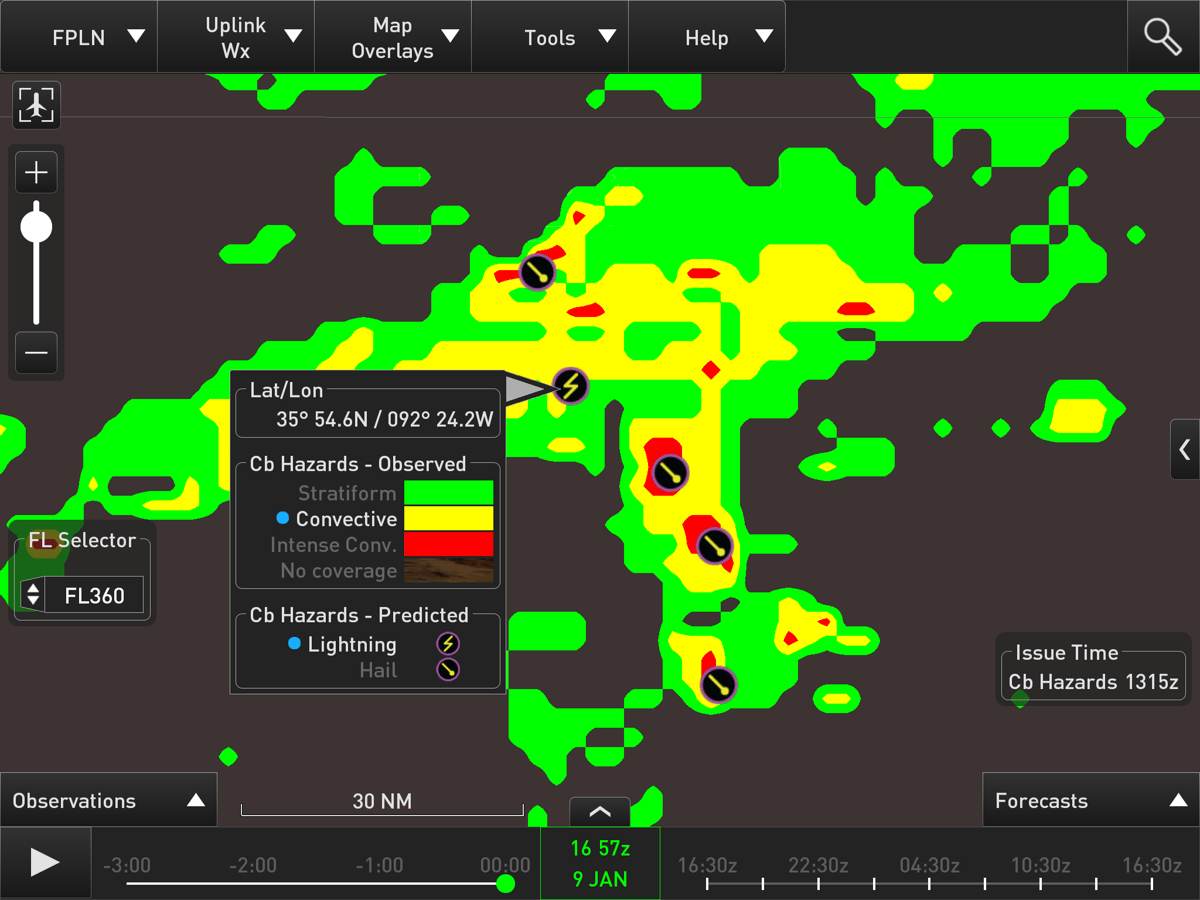Screen dimensions: 1200x900
Task: Click the zoom out minus icon
Action: coord(36,353)
